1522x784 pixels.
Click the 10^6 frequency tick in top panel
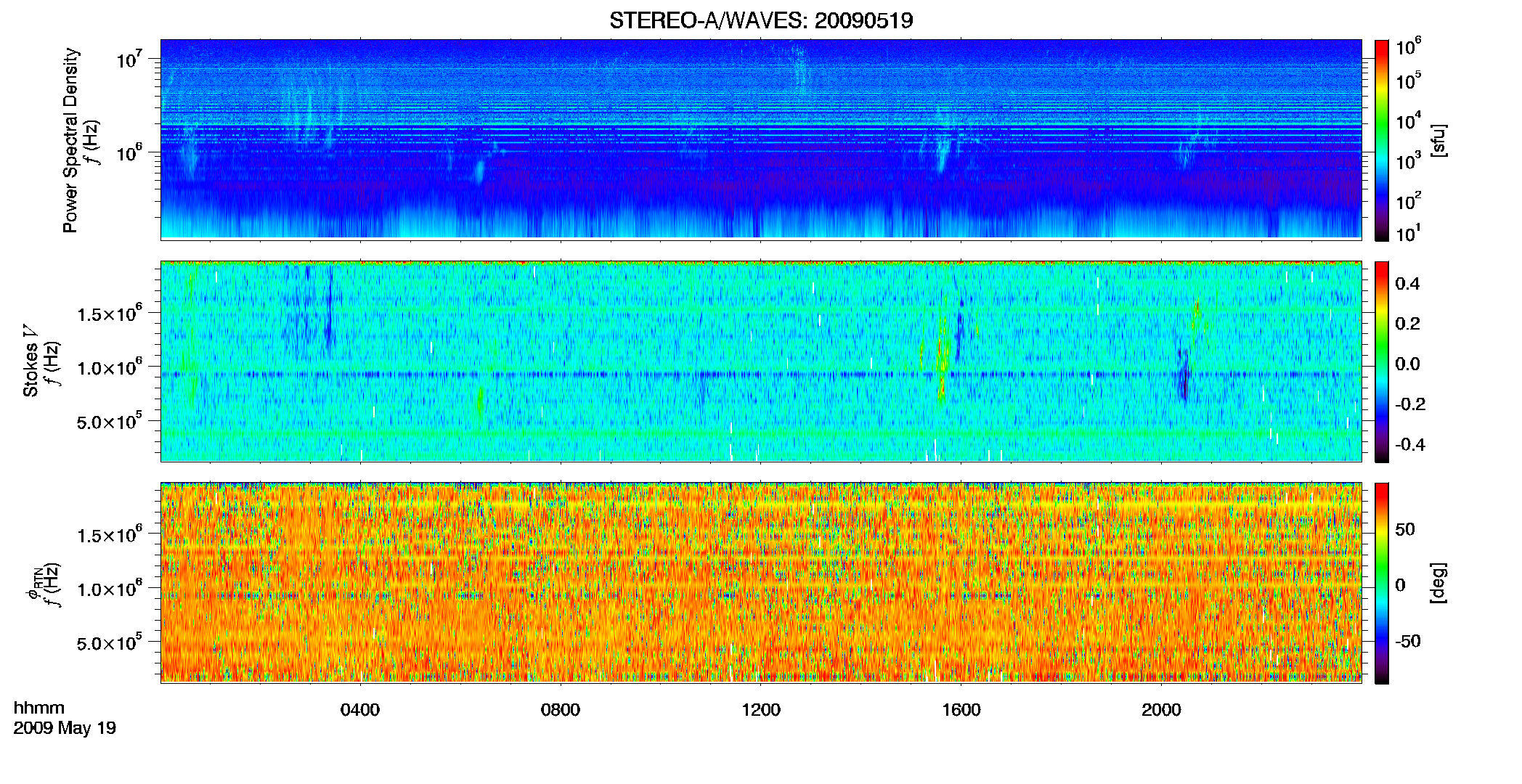(x=131, y=152)
